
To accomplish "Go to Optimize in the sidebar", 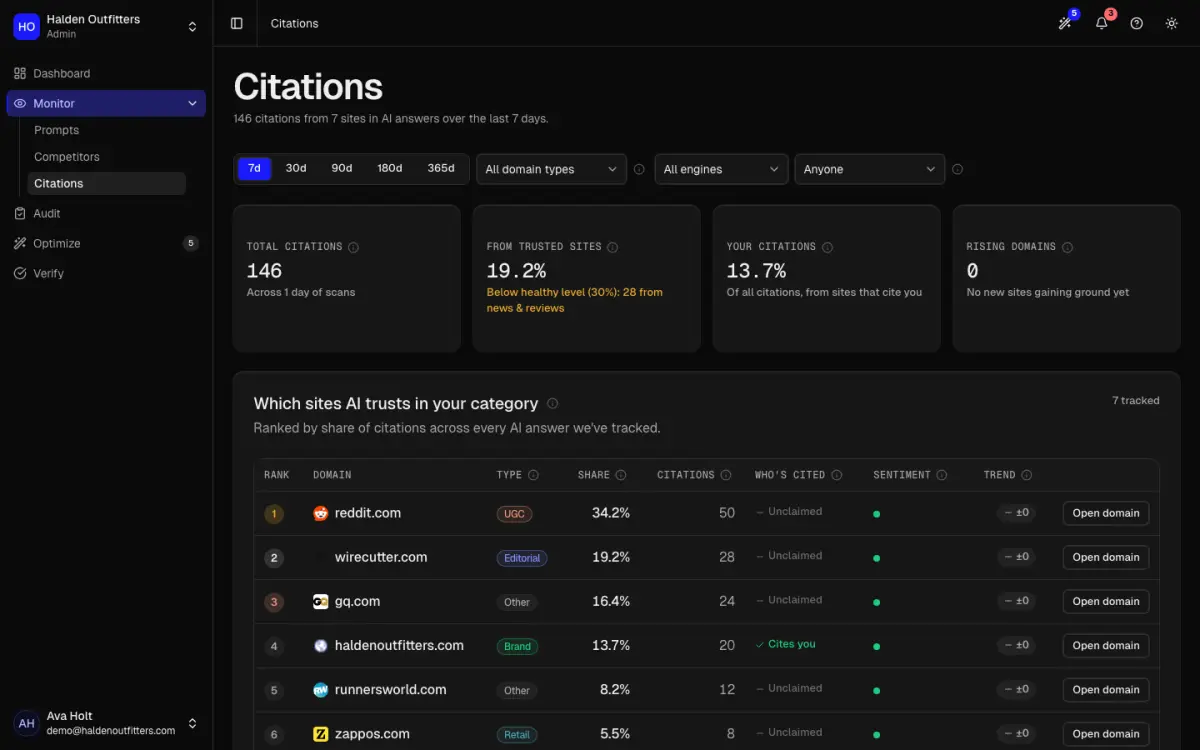I will click(x=106, y=243).
